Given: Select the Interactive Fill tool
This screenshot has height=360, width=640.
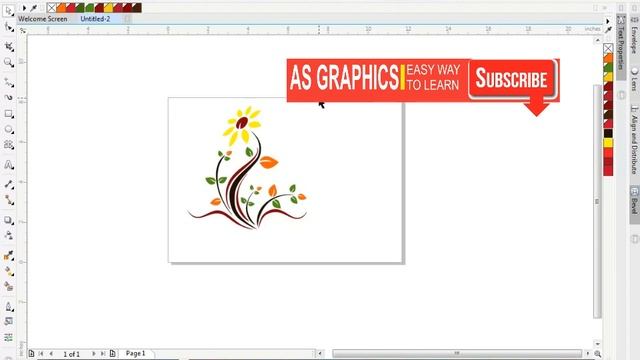Looking at the screenshot, I should (x=9, y=271).
